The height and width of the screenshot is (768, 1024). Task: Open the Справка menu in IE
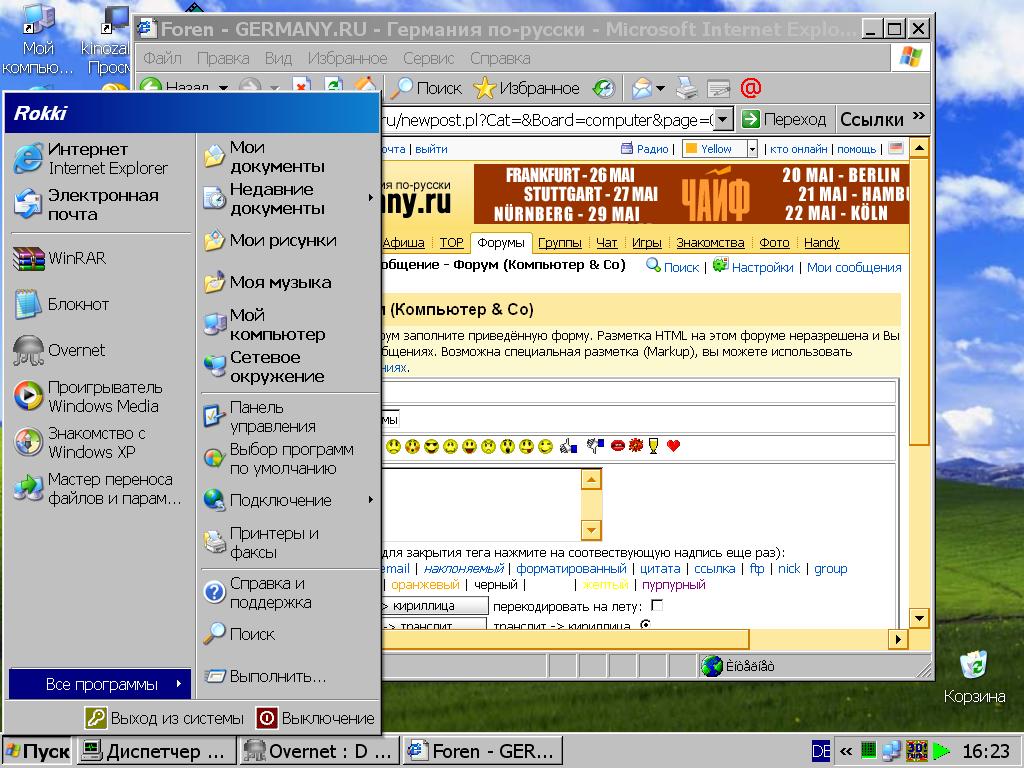(500, 59)
